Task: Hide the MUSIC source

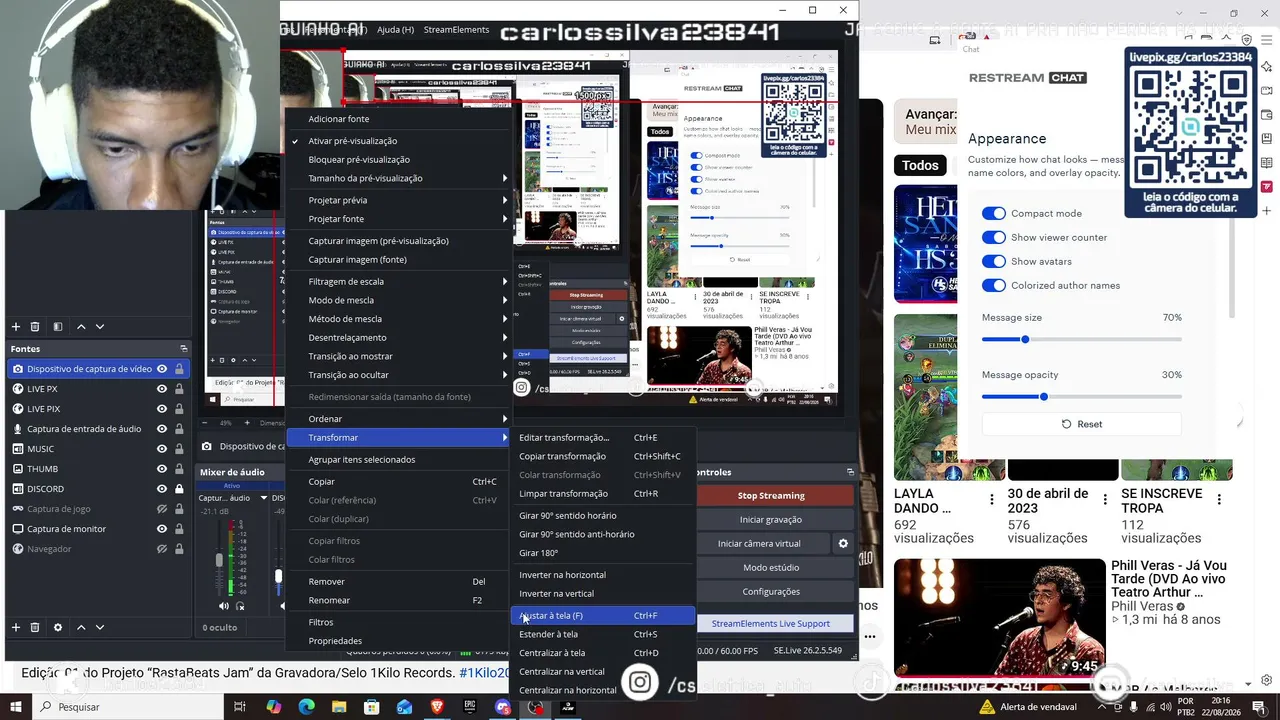Action: (x=162, y=449)
